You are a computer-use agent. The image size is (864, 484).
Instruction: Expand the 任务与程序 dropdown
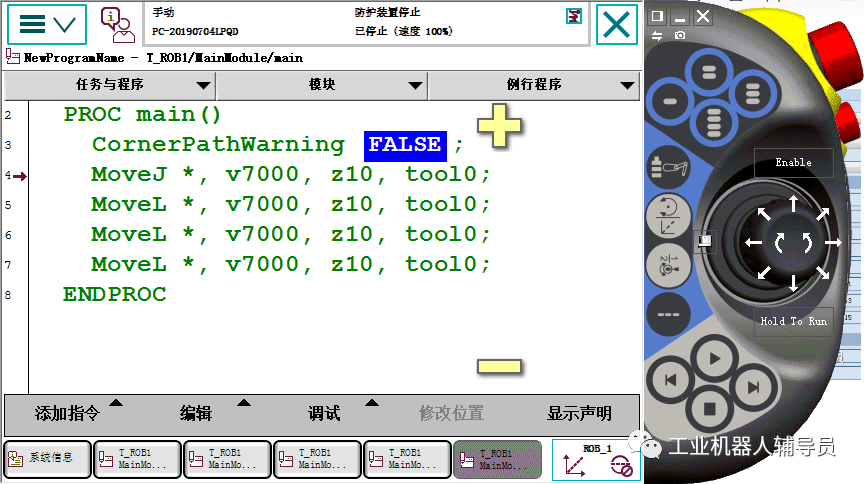click(x=110, y=85)
